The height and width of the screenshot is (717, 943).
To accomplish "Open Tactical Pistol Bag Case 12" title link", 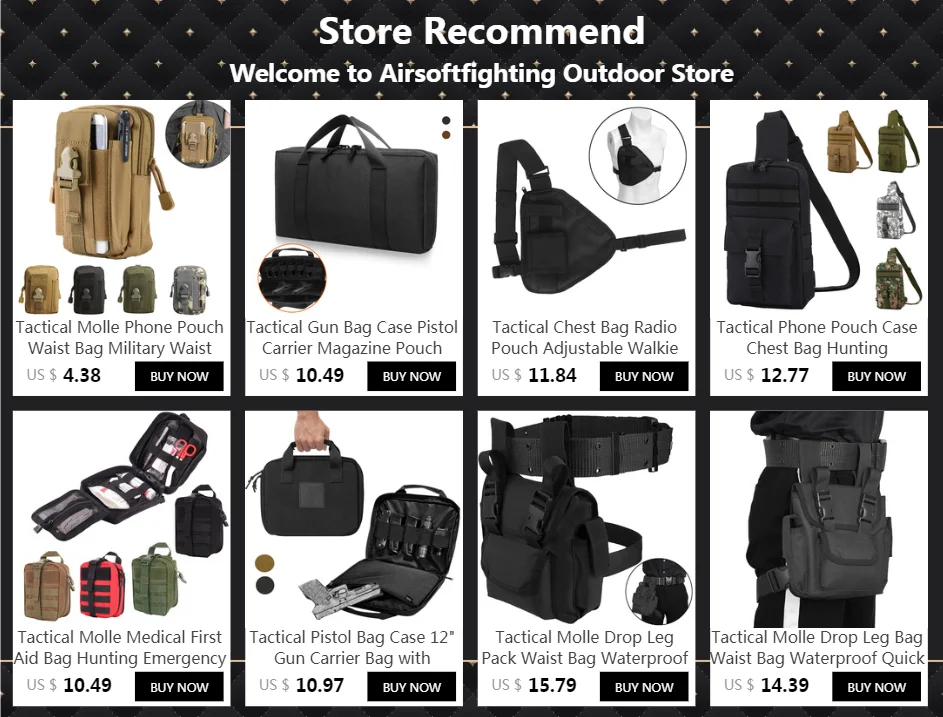I will (352, 647).
